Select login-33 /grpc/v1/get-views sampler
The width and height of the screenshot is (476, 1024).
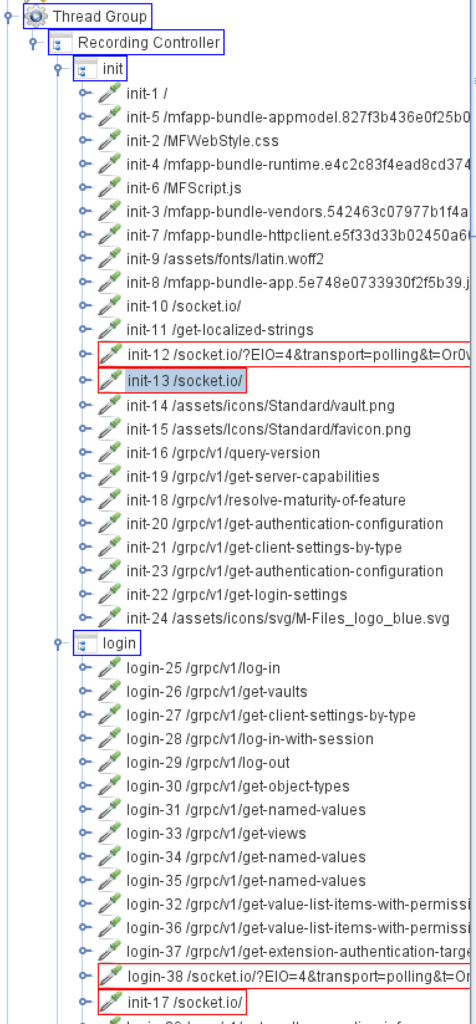coord(216,834)
